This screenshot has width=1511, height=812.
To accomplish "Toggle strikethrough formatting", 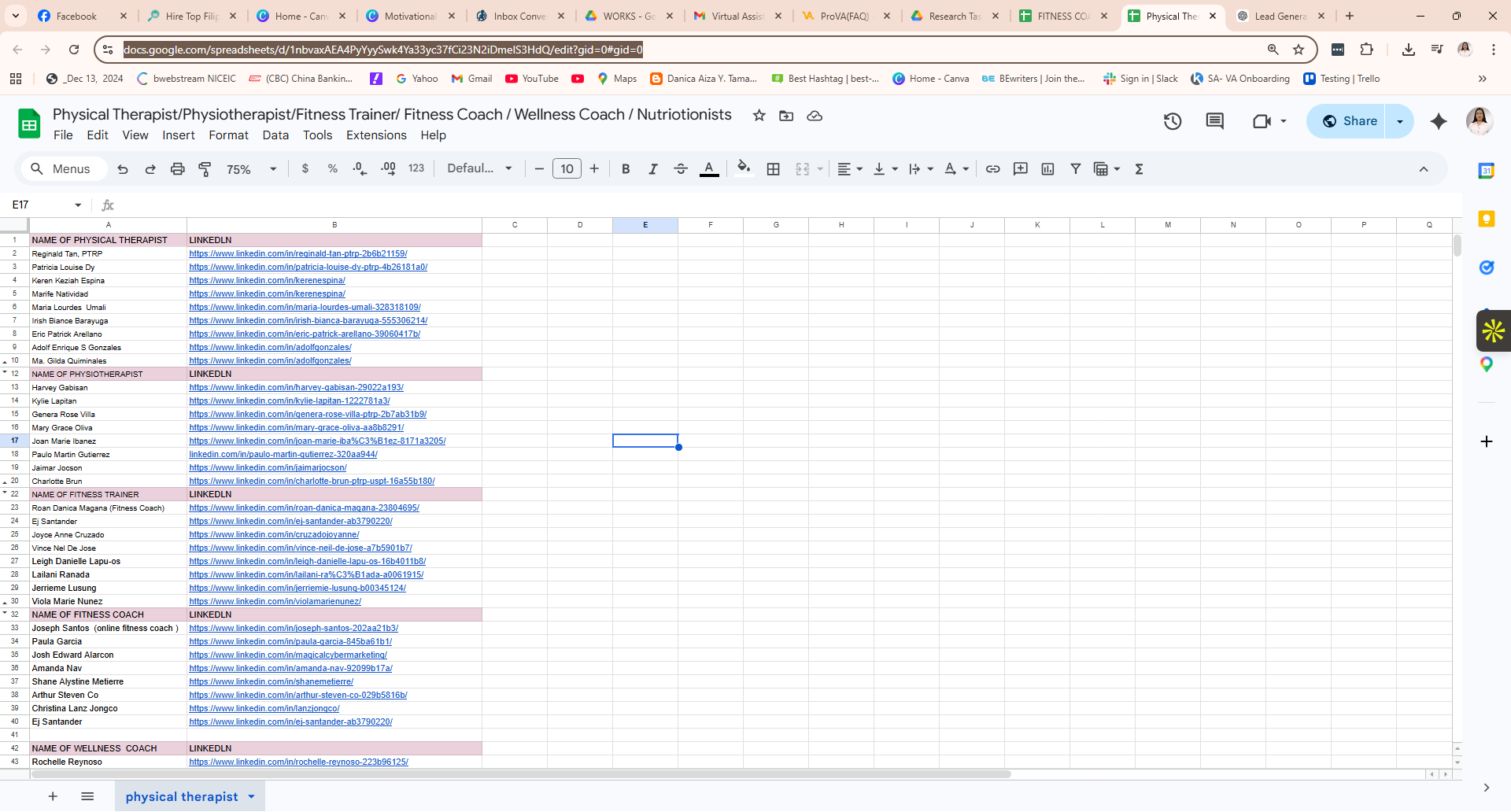I will coord(681,169).
